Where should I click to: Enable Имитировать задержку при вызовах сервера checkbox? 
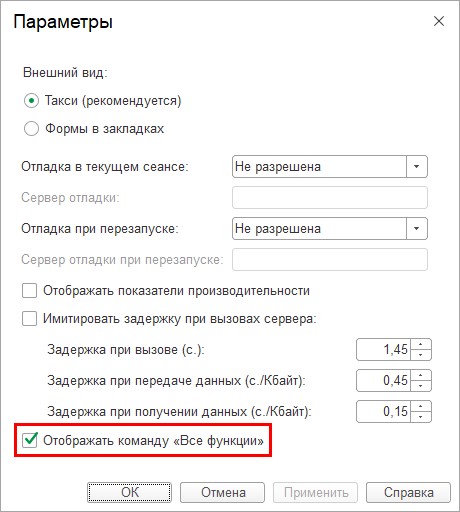[29, 318]
